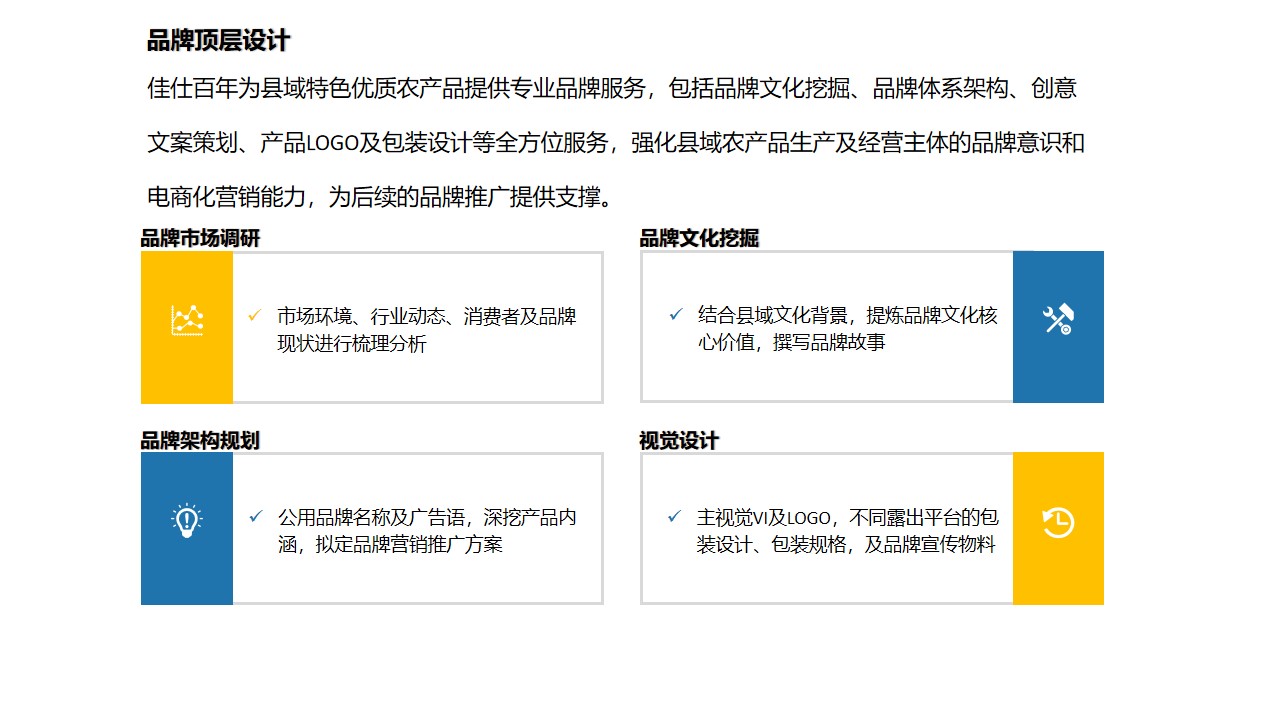
Task: Select the 品牌顶层设计 title text
Action: (218, 41)
